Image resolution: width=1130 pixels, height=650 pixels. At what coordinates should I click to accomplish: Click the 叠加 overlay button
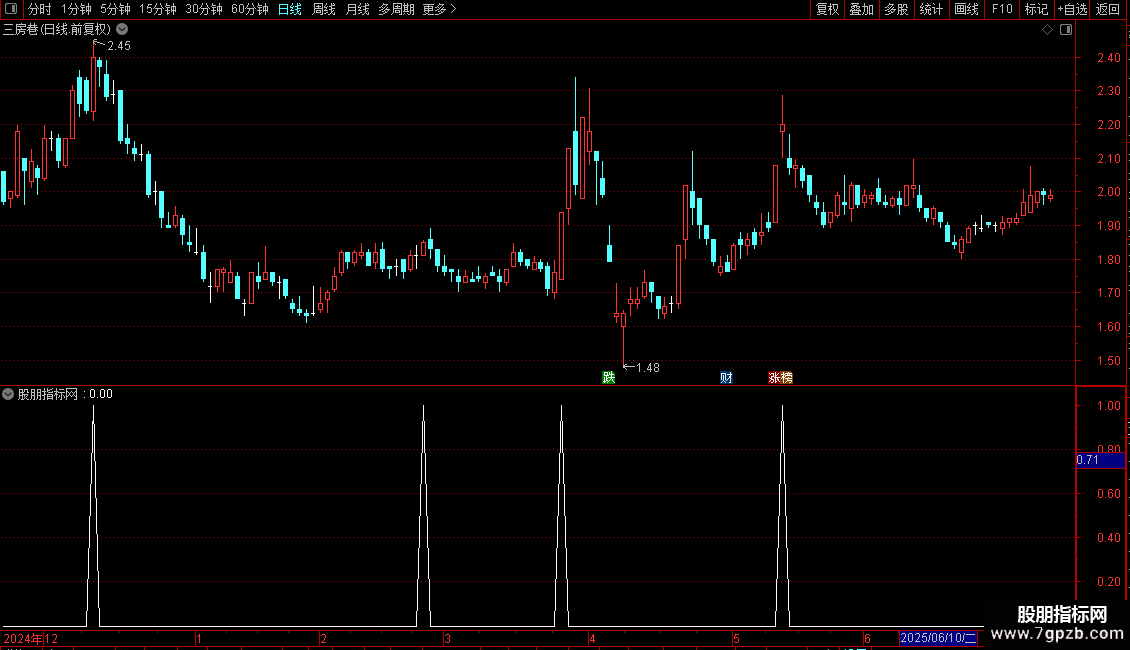[x=862, y=9]
